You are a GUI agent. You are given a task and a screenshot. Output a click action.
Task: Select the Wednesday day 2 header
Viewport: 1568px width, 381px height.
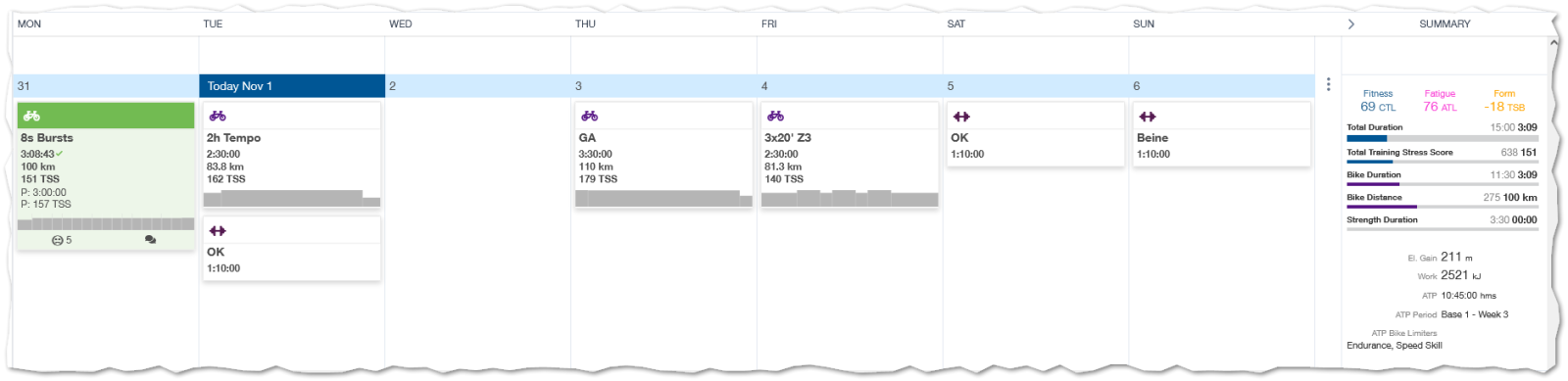[477, 86]
